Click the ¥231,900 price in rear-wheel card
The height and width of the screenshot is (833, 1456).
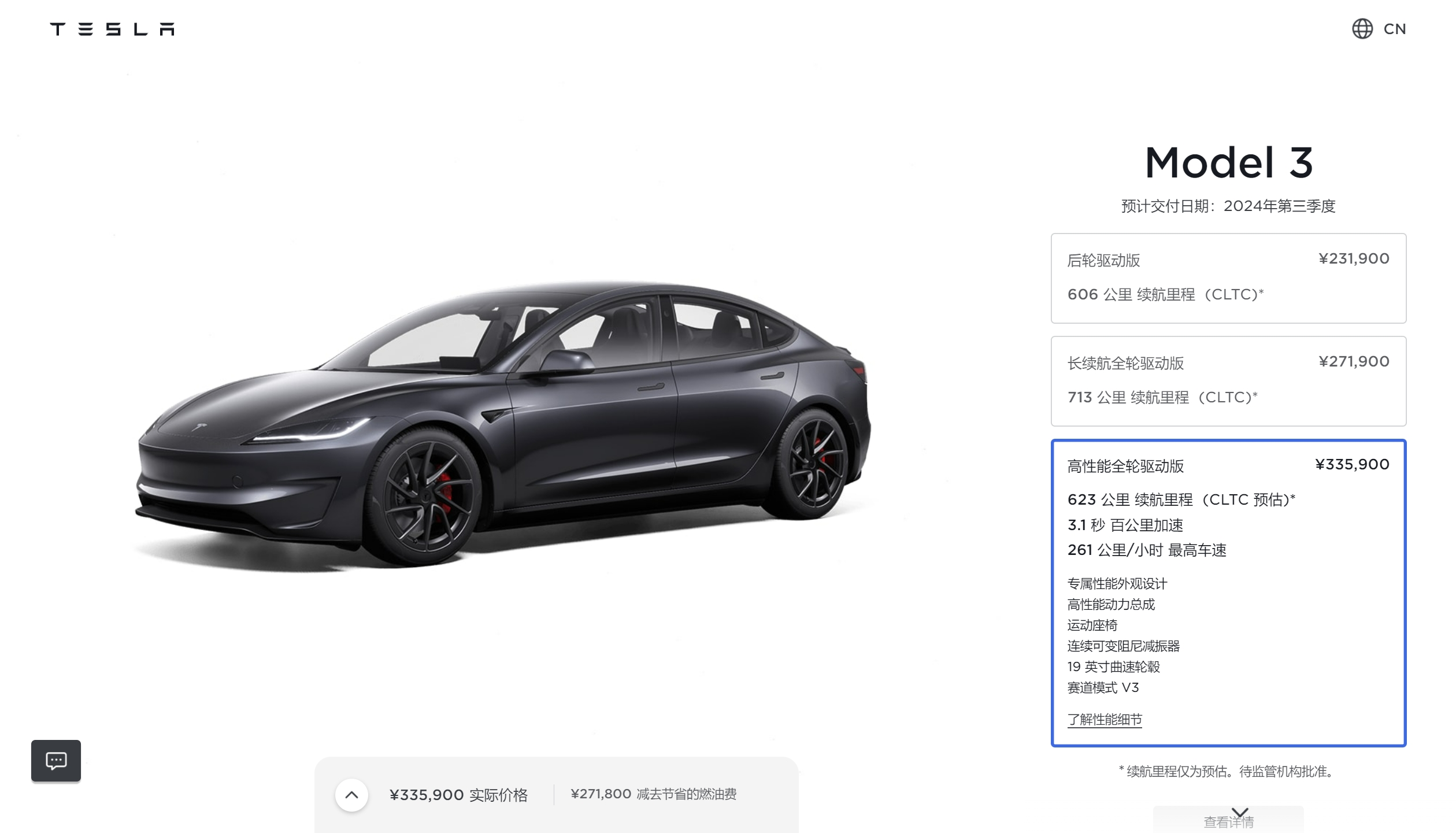[x=1354, y=258]
